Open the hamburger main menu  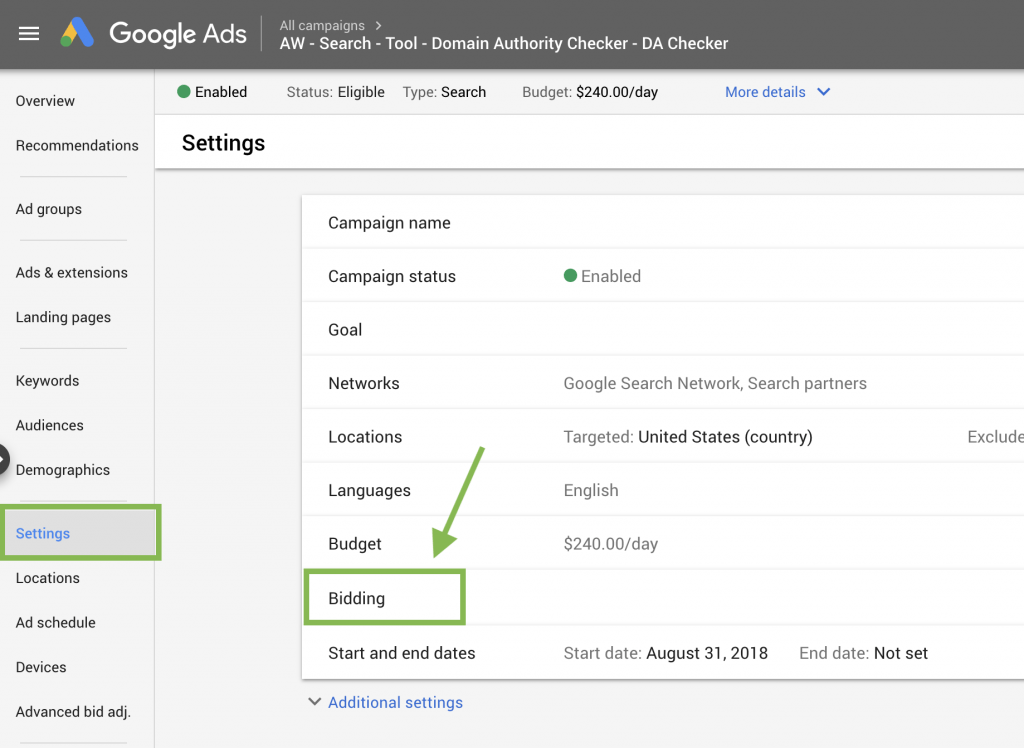29,33
